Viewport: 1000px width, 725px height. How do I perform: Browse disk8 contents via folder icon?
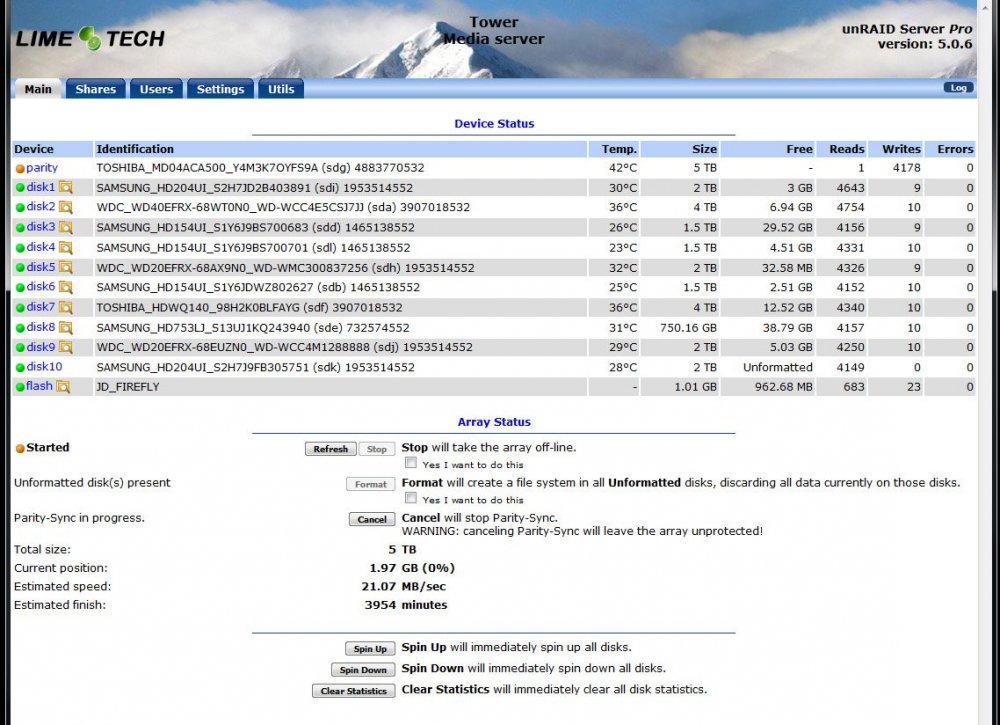(66, 328)
